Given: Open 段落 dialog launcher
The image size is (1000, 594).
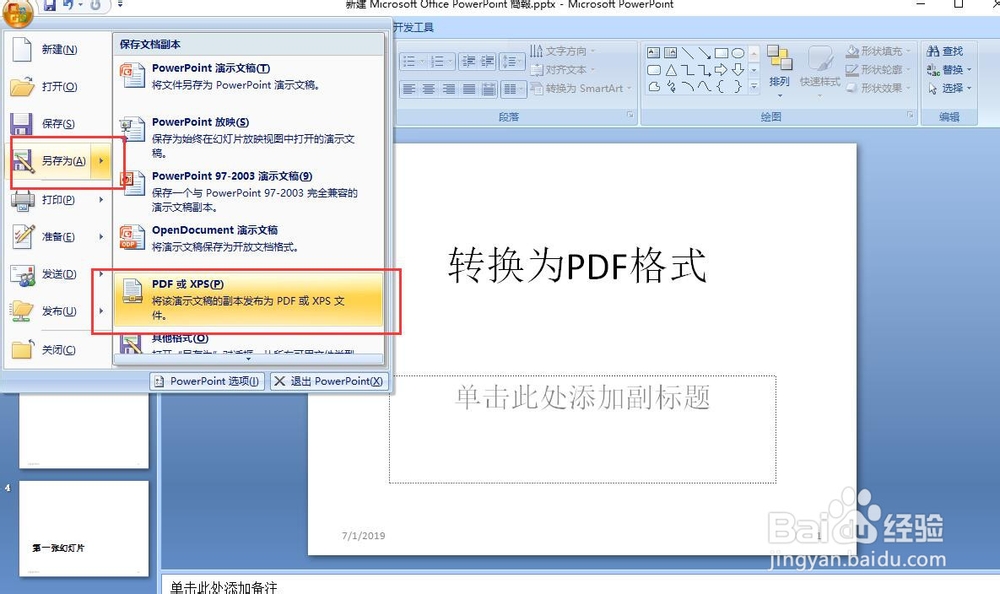Looking at the screenshot, I should click(630, 115).
